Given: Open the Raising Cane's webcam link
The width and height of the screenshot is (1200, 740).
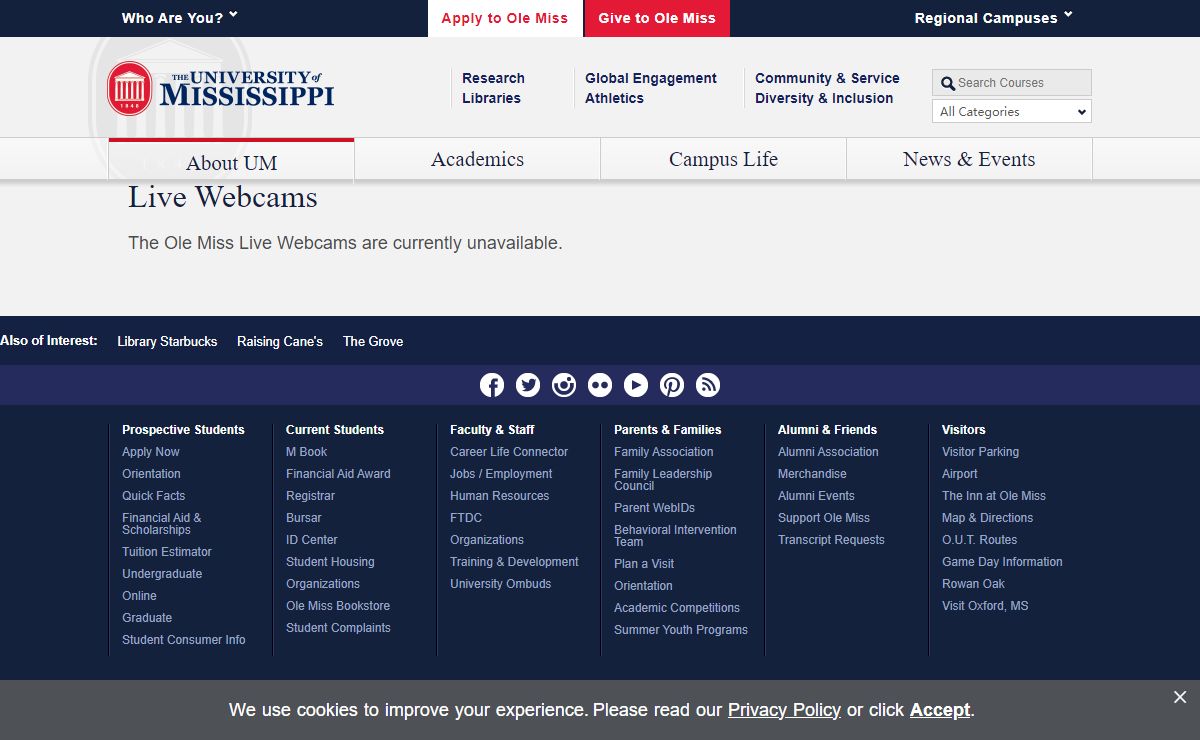Looking at the screenshot, I should point(280,341).
